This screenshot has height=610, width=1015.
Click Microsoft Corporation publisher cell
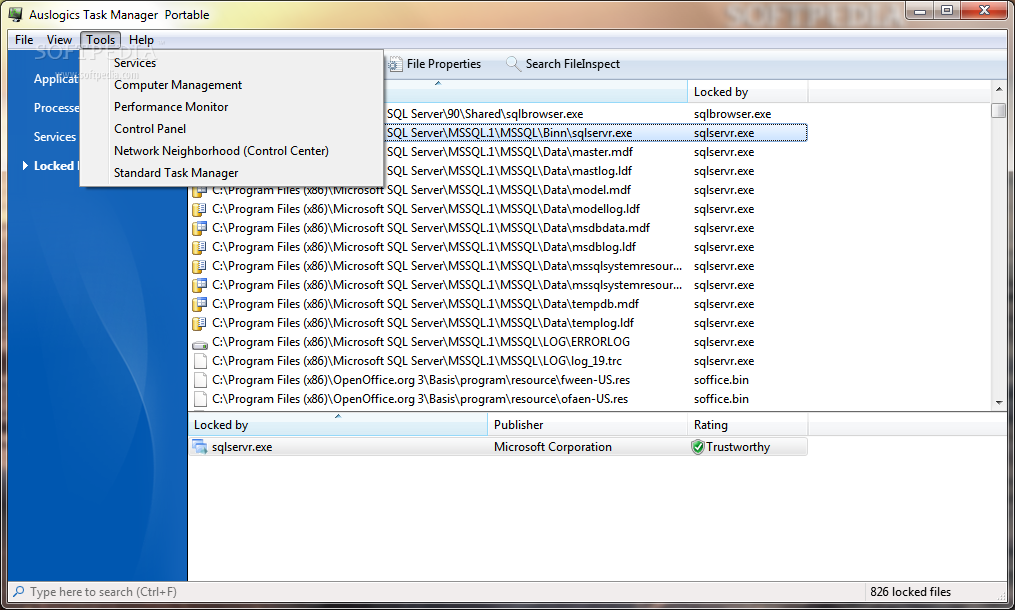553,447
